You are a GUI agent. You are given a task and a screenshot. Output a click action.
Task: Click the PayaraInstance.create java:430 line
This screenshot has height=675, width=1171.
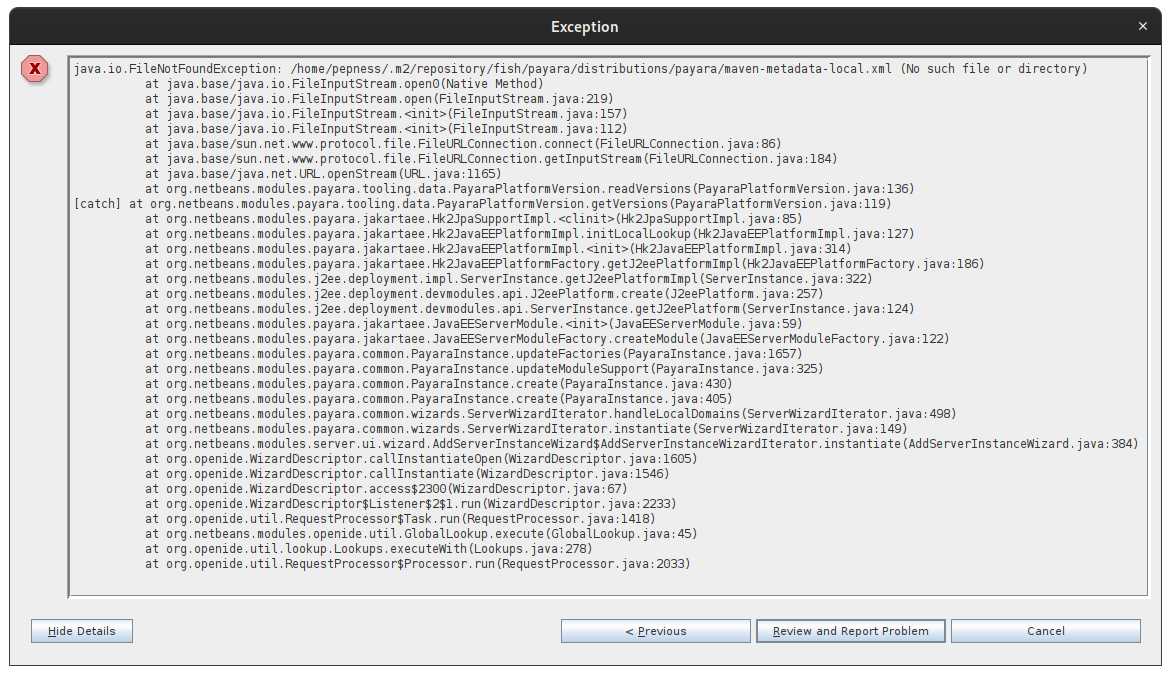438,384
